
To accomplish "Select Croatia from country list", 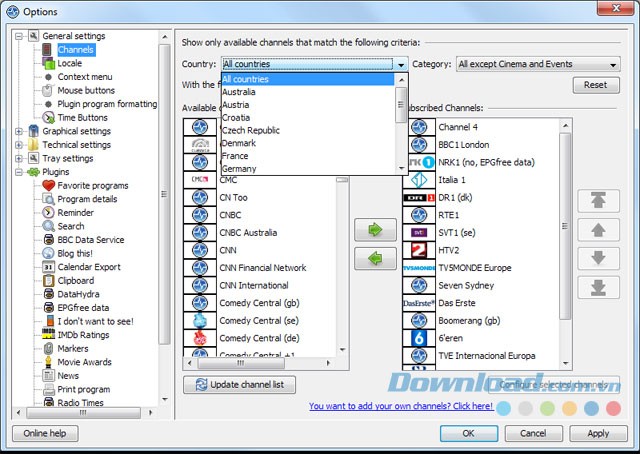I will [239, 117].
